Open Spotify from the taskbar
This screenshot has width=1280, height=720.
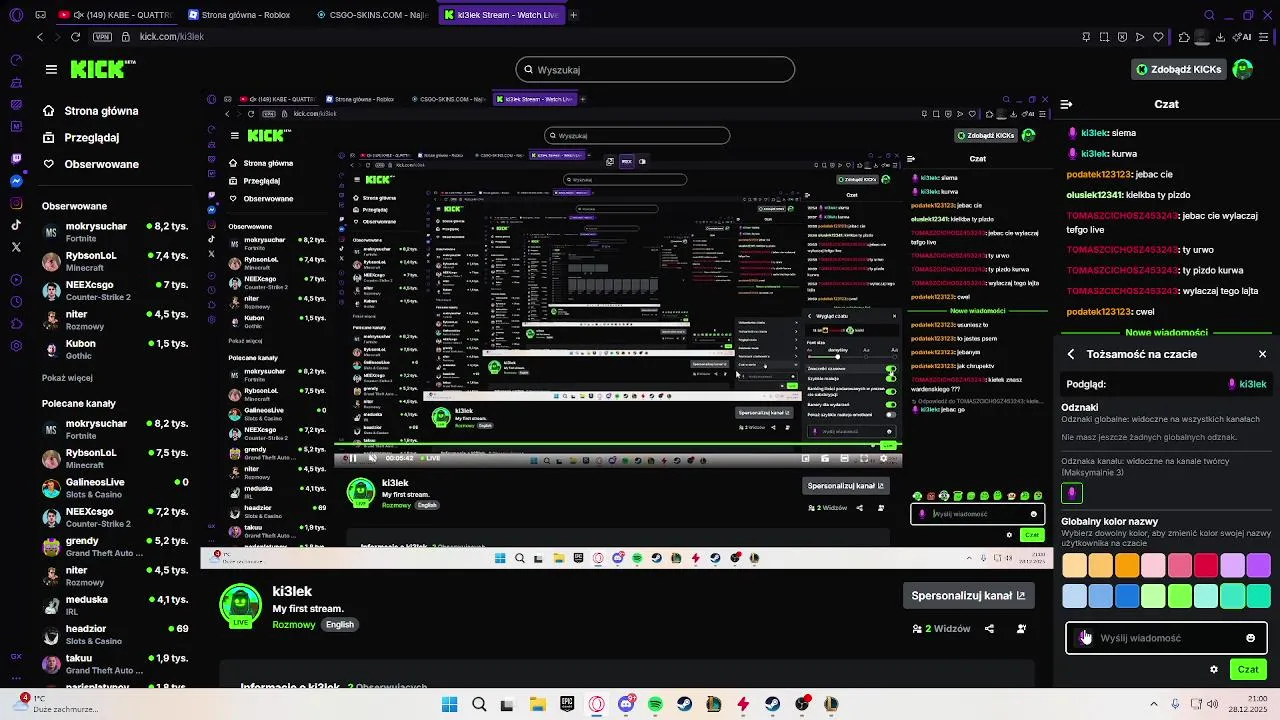click(655, 704)
